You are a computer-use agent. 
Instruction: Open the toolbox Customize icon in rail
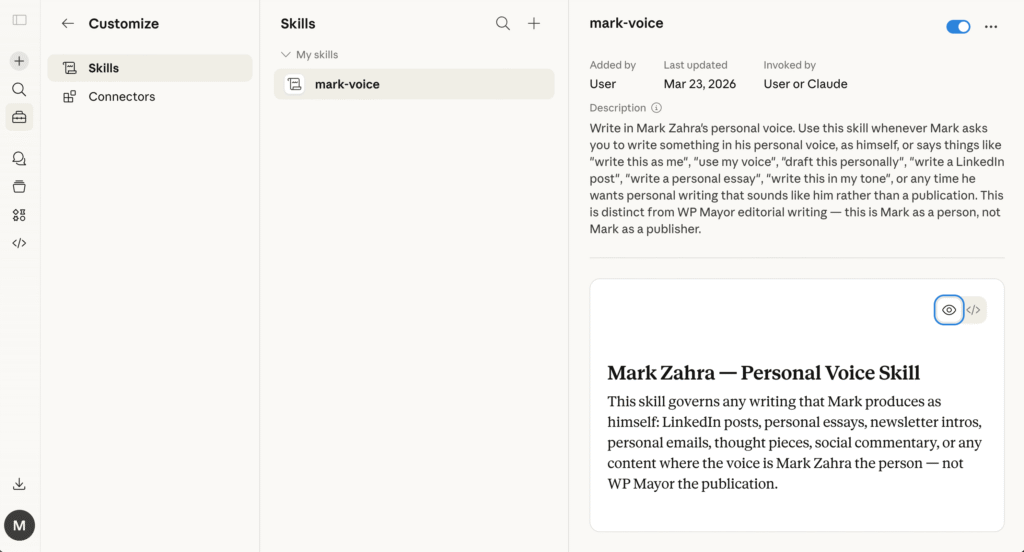[20, 117]
